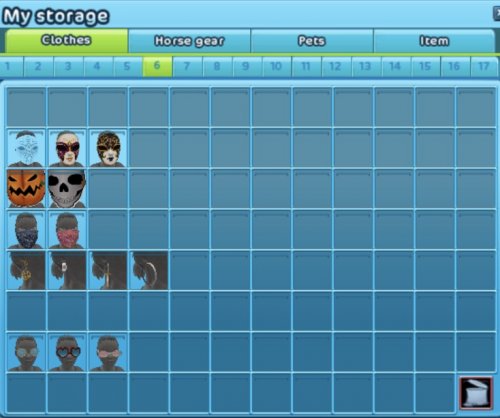
Task: Select the orange pumpkin head mask
Action: [26, 189]
